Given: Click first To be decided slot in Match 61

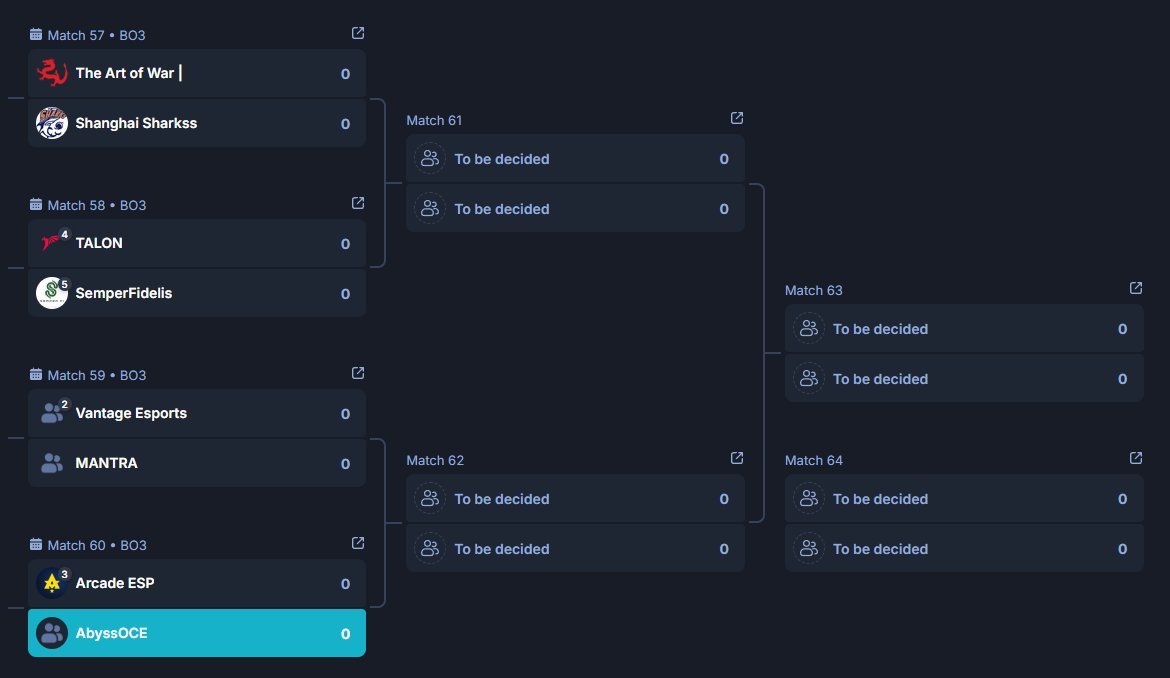Looking at the screenshot, I should (x=575, y=159).
